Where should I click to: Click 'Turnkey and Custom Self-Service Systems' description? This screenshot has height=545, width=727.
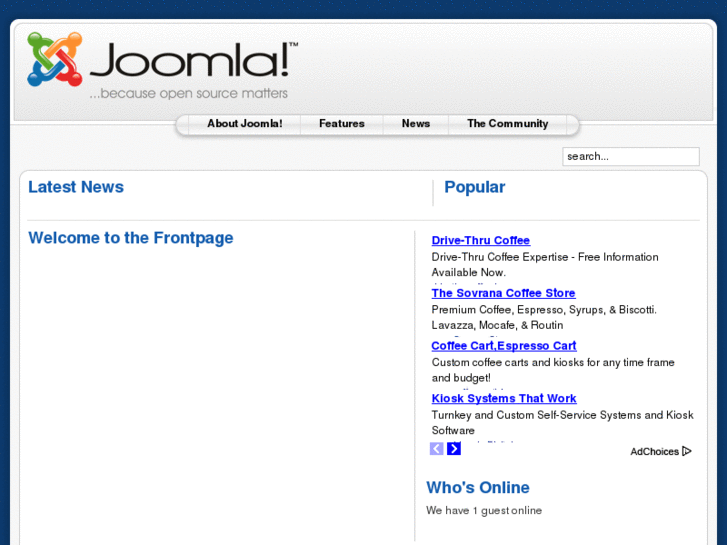tap(562, 423)
